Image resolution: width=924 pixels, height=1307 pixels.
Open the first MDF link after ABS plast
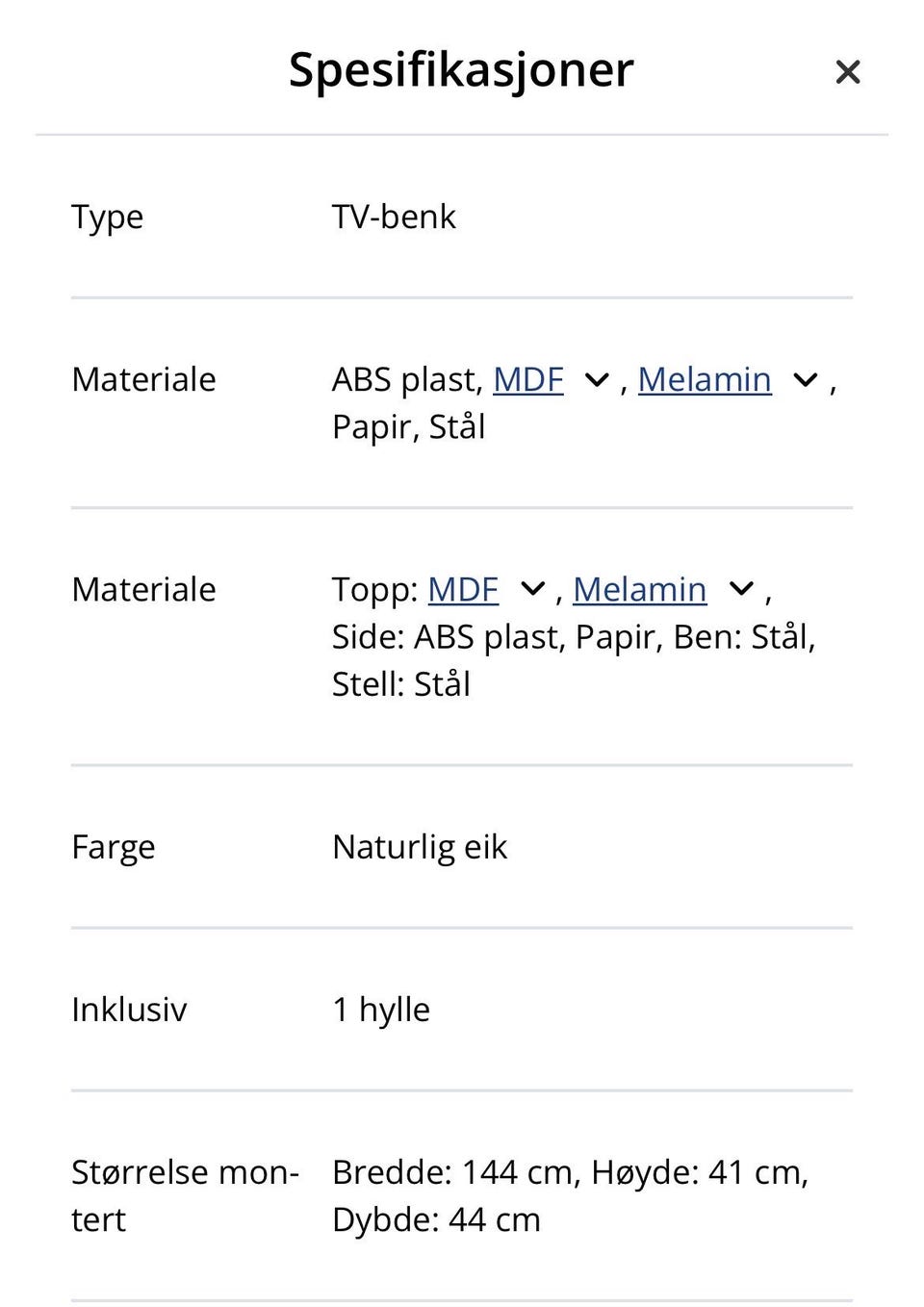[527, 379]
